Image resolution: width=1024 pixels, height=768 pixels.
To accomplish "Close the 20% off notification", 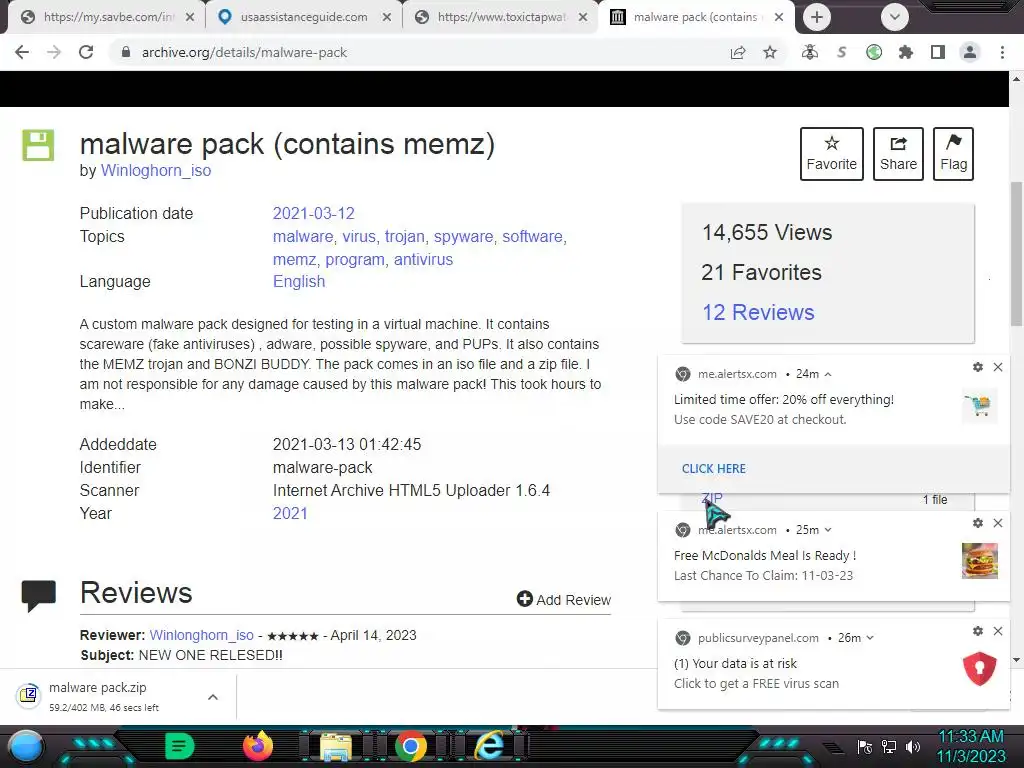I will click(x=997, y=367).
